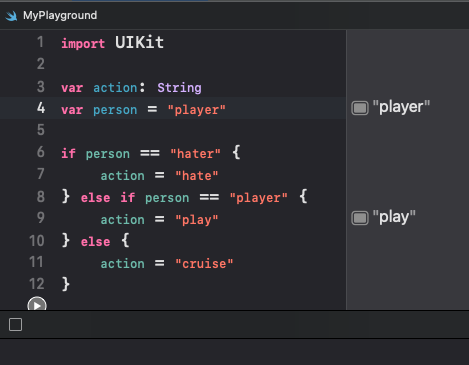Screen dimensions: 469x365
Task: Open Quick Look for the "play" result
Action: click(360, 218)
